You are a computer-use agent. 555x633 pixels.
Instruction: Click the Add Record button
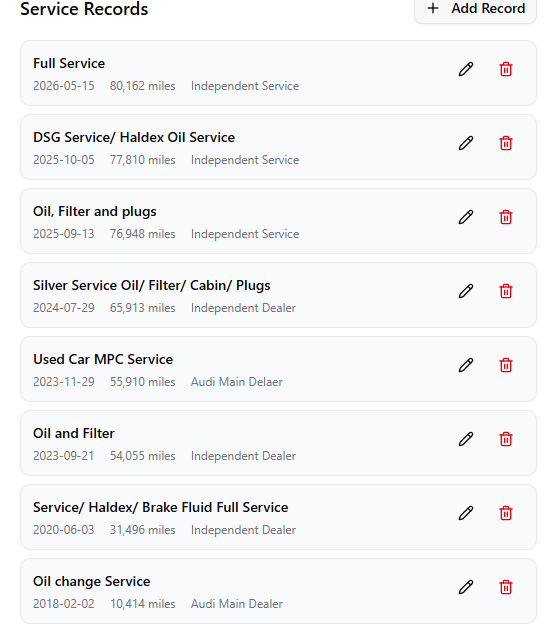[475, 9]
